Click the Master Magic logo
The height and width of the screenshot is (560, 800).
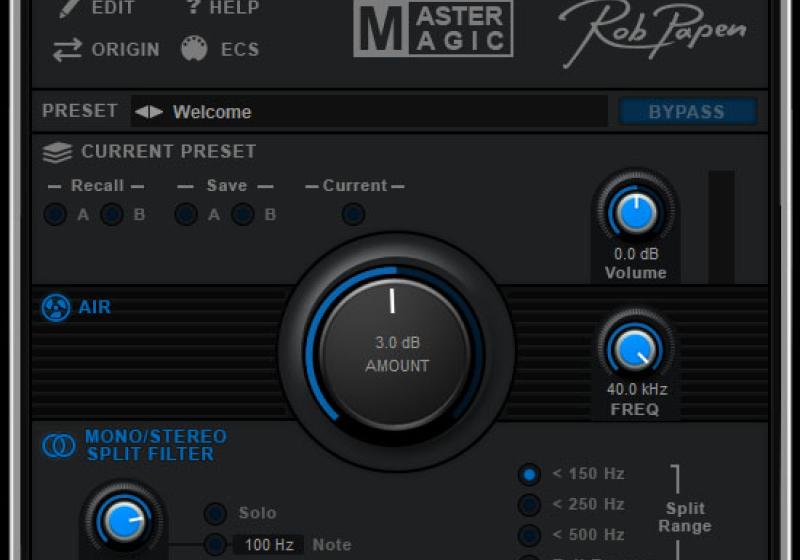tap(433, 29)
